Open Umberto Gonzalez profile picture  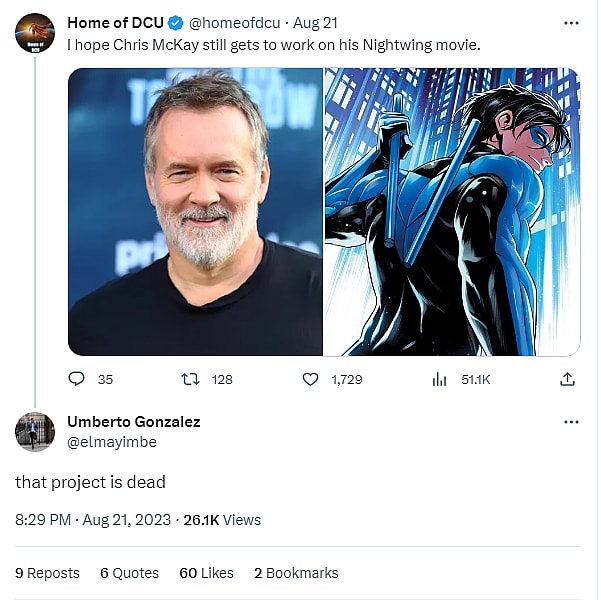coord(35,431)
